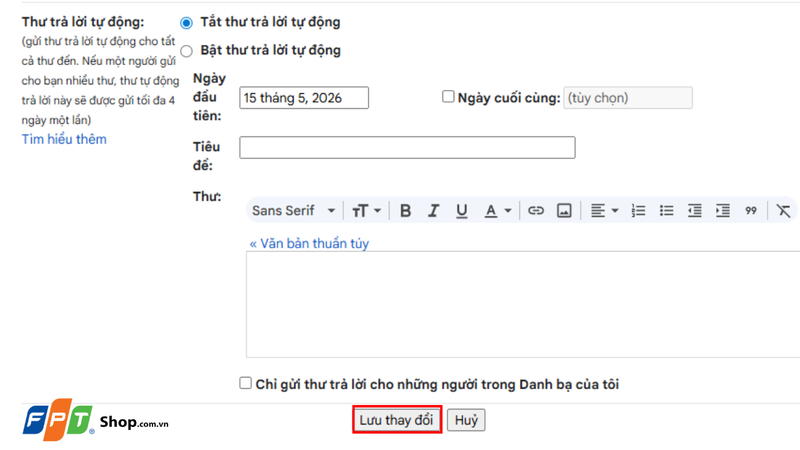This screenshot has height=450, width=800.
Task: Create a numbered list
Action: click(638, 211)
